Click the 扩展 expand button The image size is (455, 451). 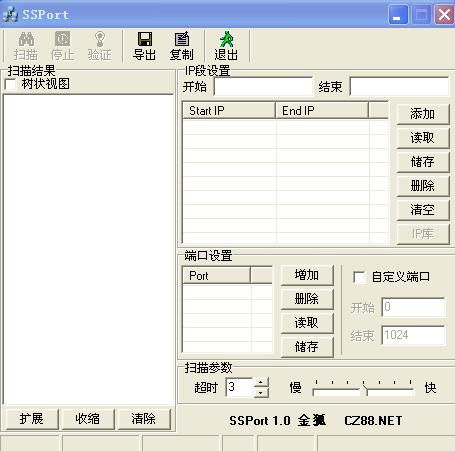(x=32, y=419)
